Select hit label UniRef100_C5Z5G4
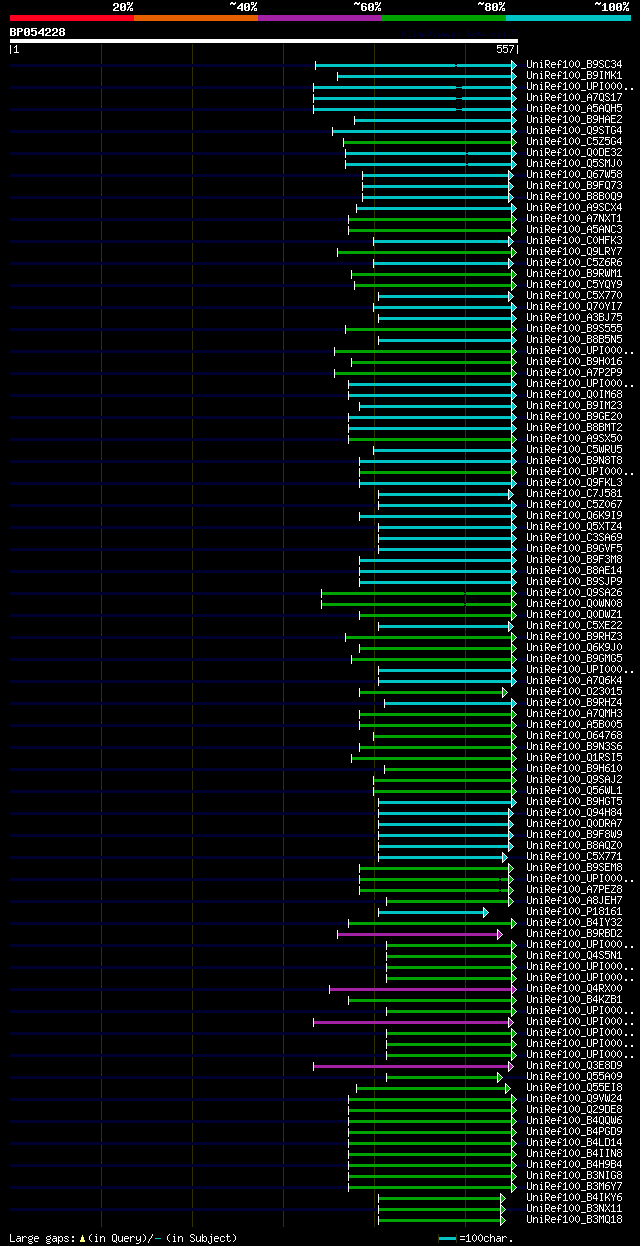The height and width of the screenshot is (1246, 640). (x=574, y=142)
